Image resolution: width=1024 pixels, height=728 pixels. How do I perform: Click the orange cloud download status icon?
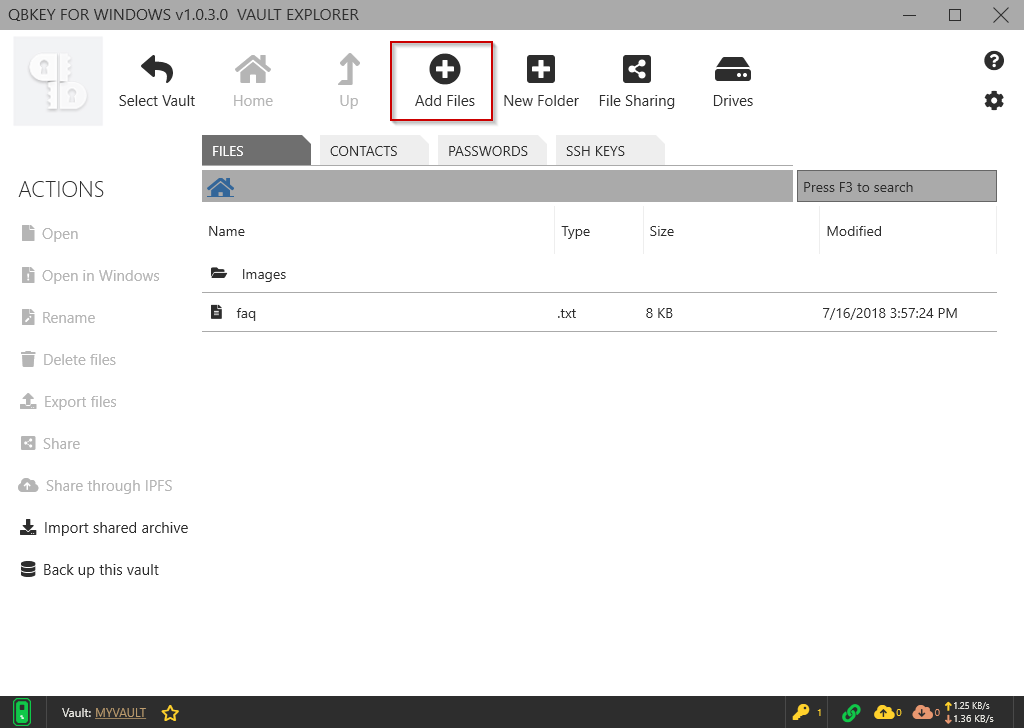click(x=923, y=712)
